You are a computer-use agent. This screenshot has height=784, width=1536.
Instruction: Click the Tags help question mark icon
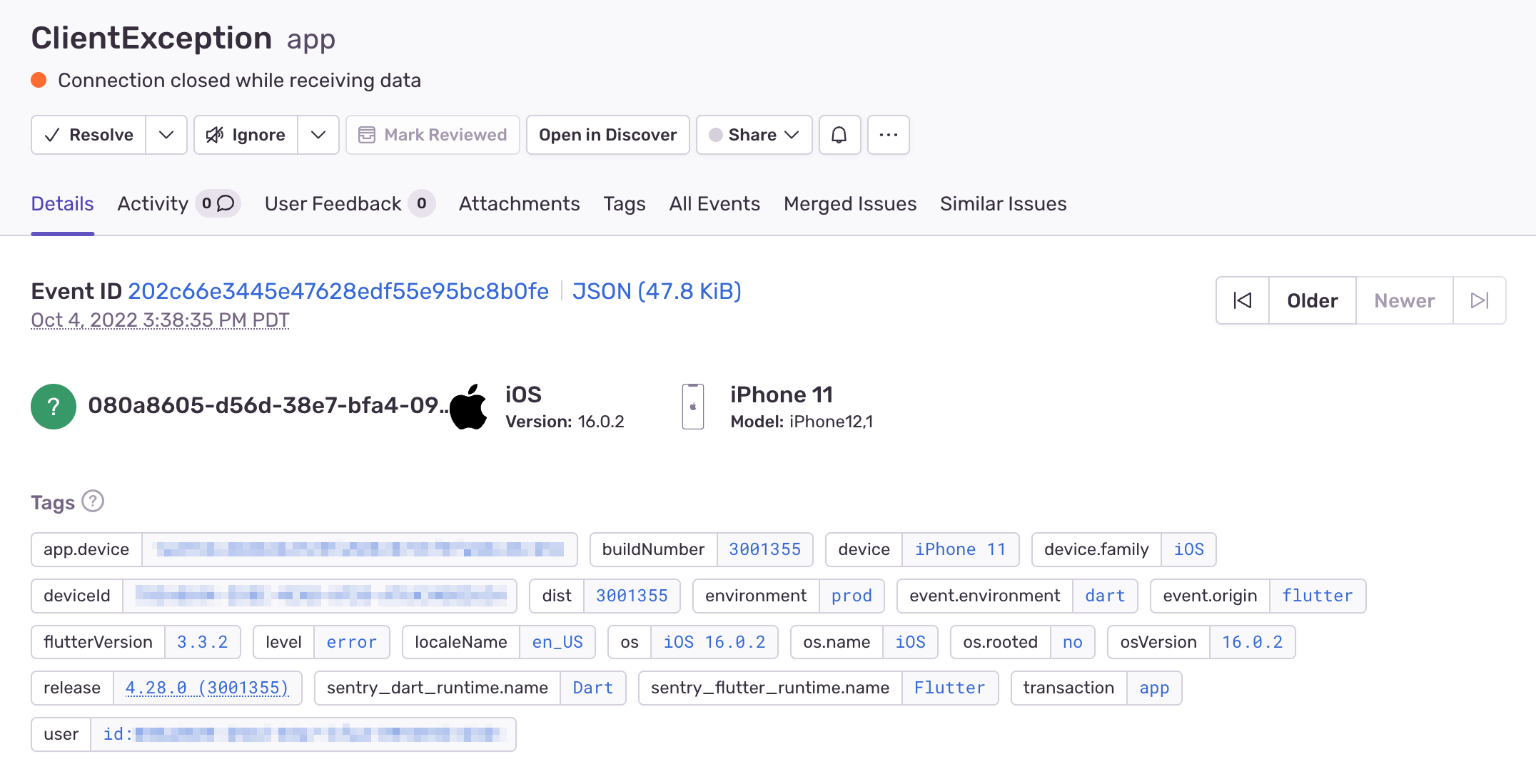pos(93,502)
